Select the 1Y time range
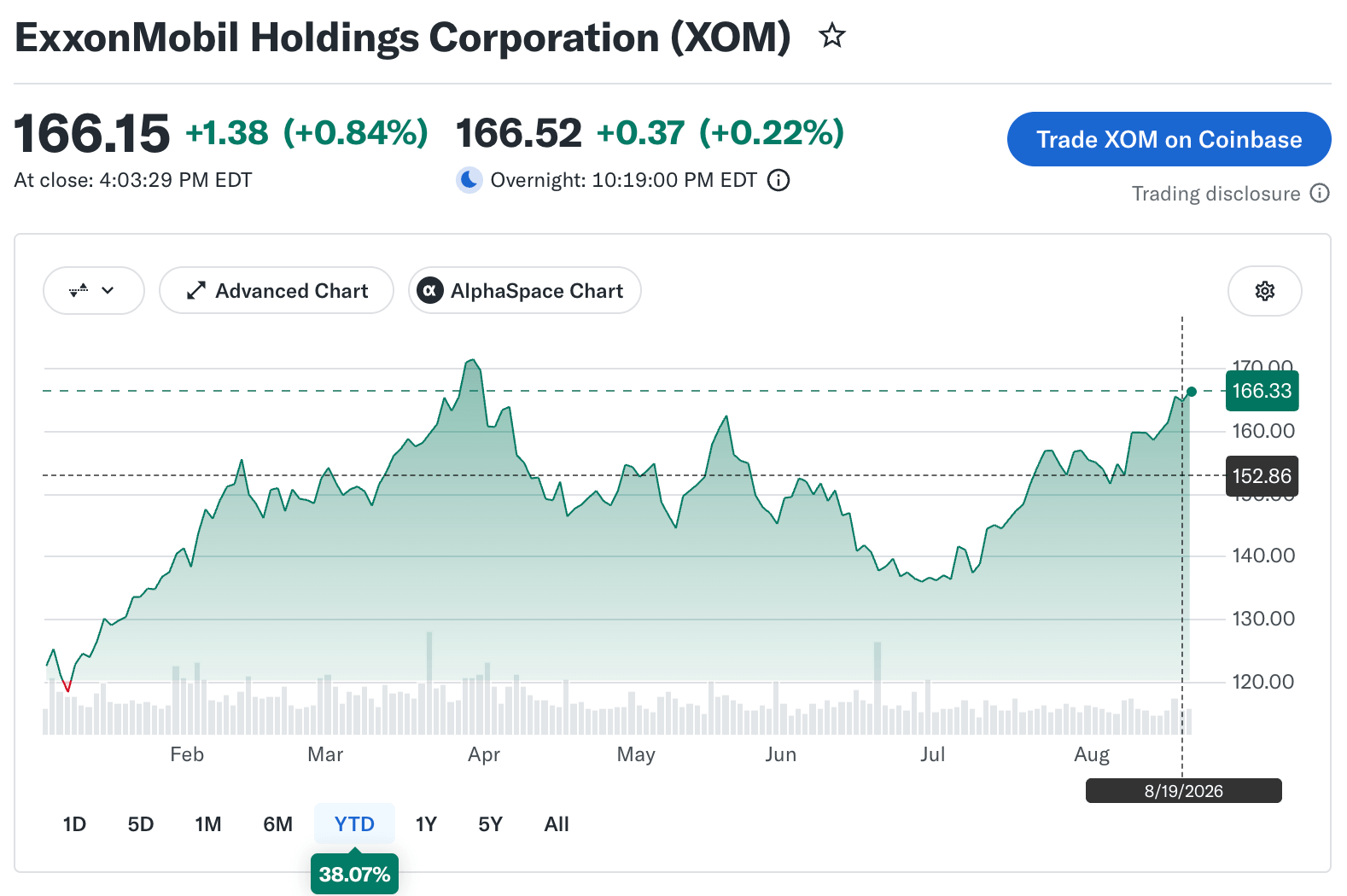 (426, 823)
